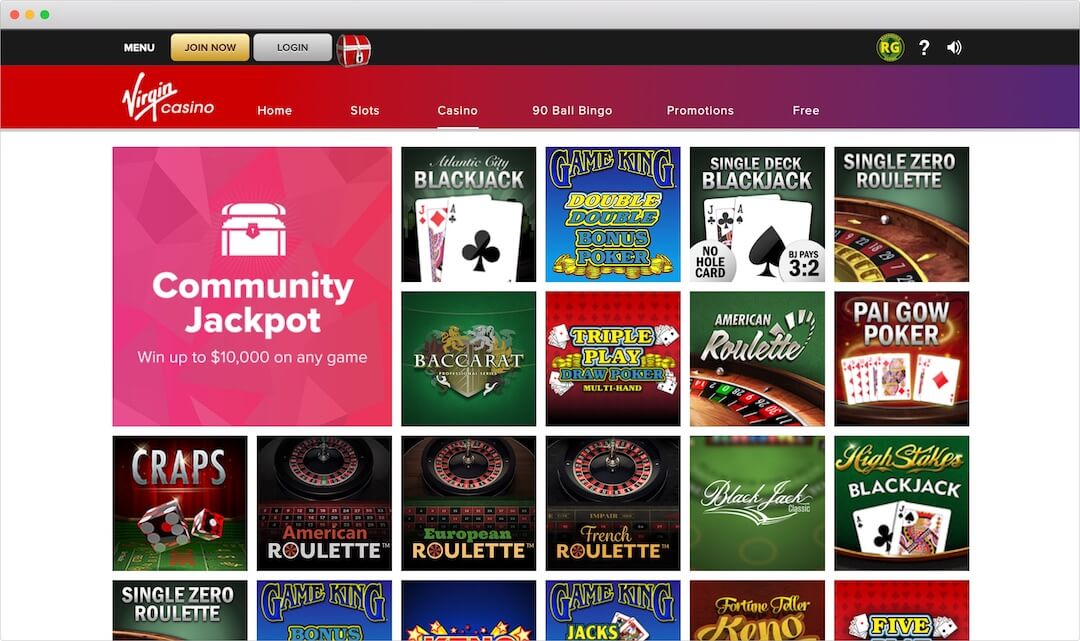Screen dimensions: 1080x641
Task: Play Single Deck Blackjack
Action: tap(757, 214)
